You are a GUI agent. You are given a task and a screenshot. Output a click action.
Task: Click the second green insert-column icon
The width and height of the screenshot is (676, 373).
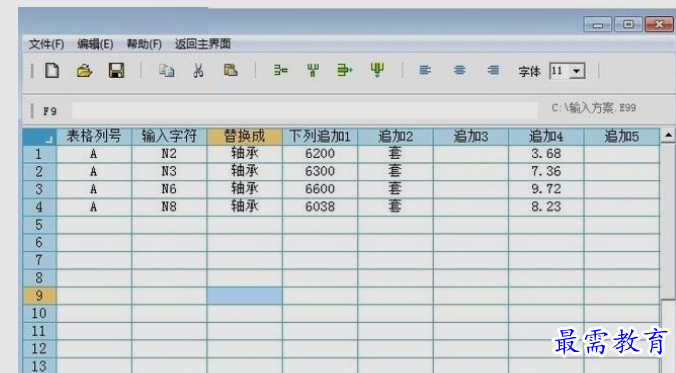[x=313, y=70]
